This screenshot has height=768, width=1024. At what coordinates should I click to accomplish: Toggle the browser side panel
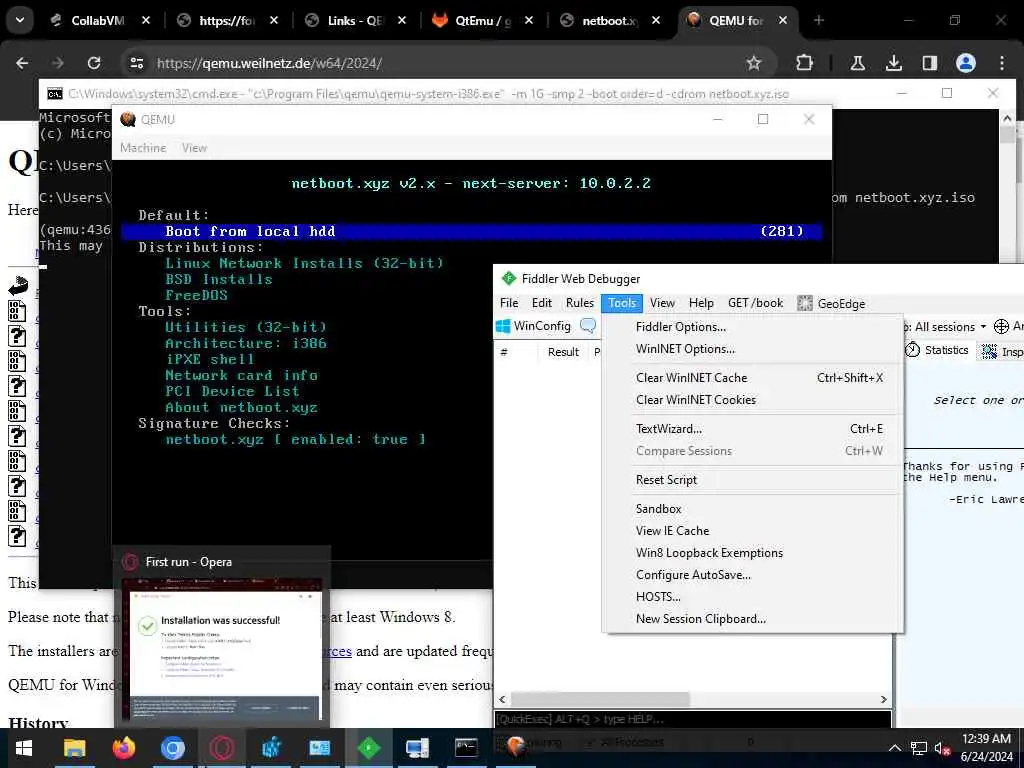(x=929, y=63)
